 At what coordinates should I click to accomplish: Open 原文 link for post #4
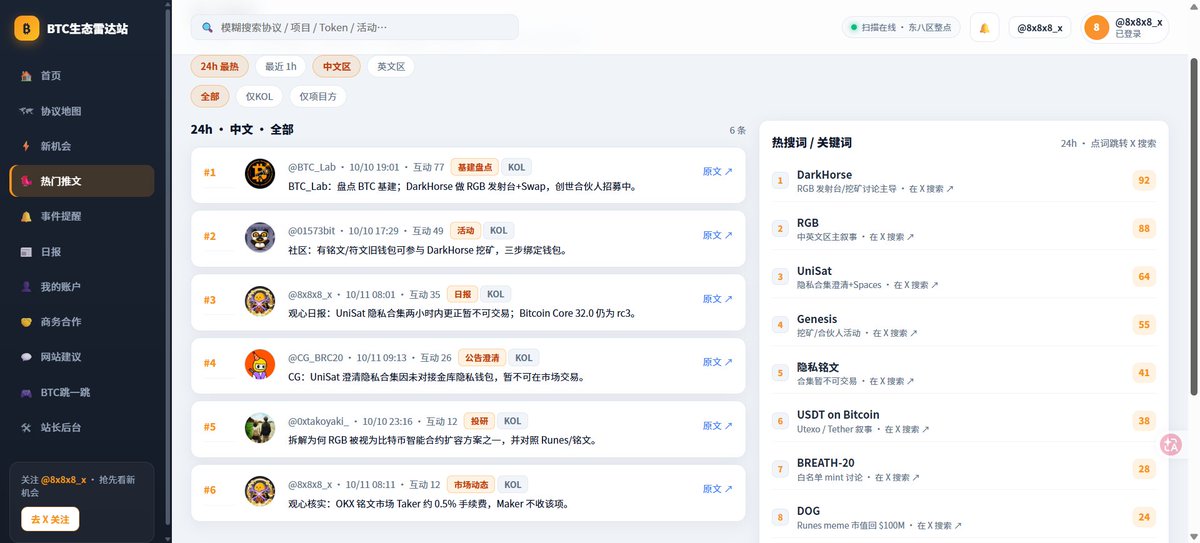[718, 362]
